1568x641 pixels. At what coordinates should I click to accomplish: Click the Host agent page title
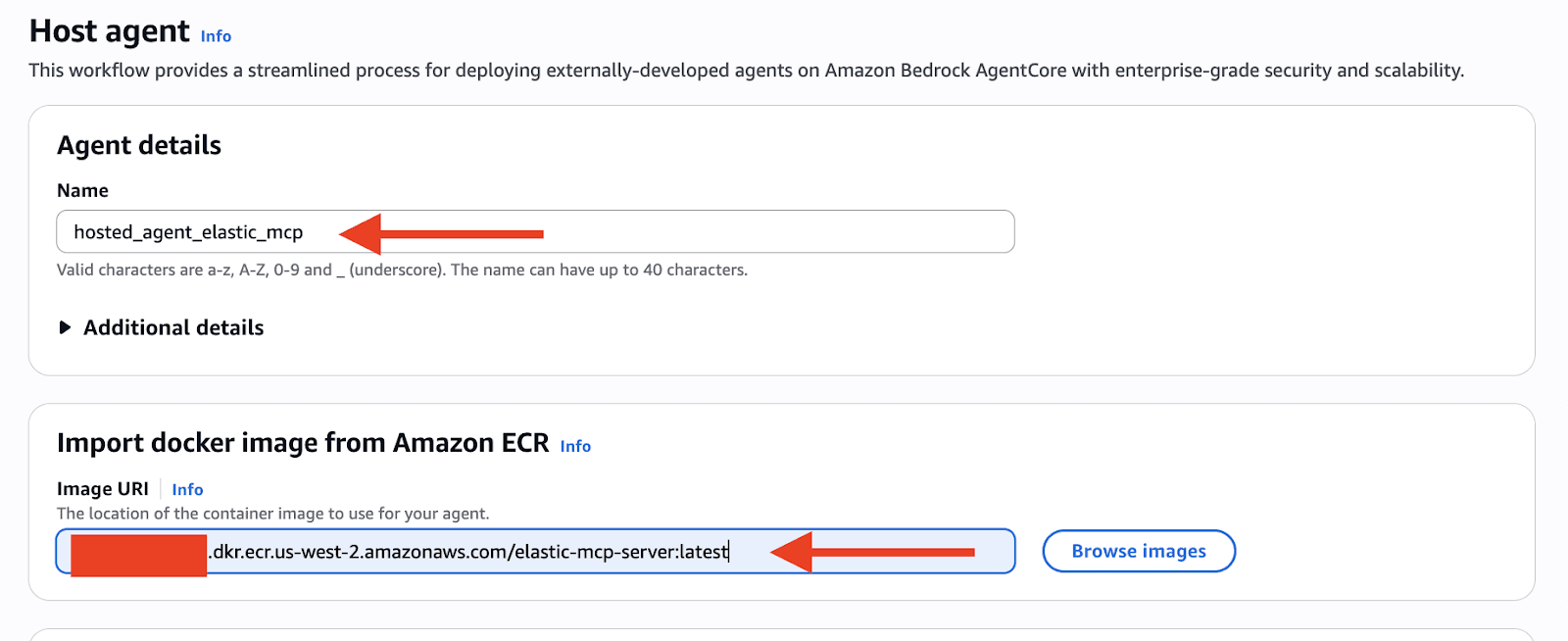click(x=110, y=31)
